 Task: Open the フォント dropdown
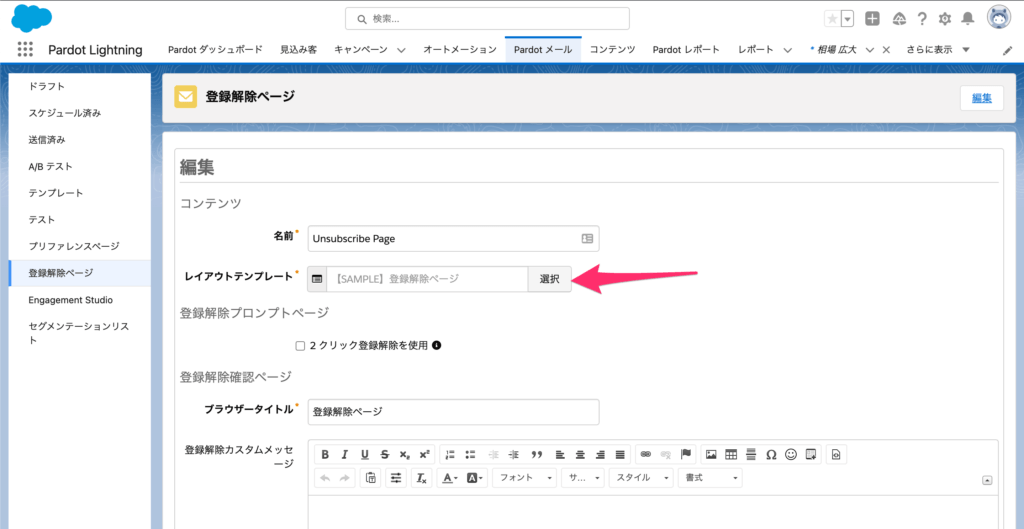[524, 478]
